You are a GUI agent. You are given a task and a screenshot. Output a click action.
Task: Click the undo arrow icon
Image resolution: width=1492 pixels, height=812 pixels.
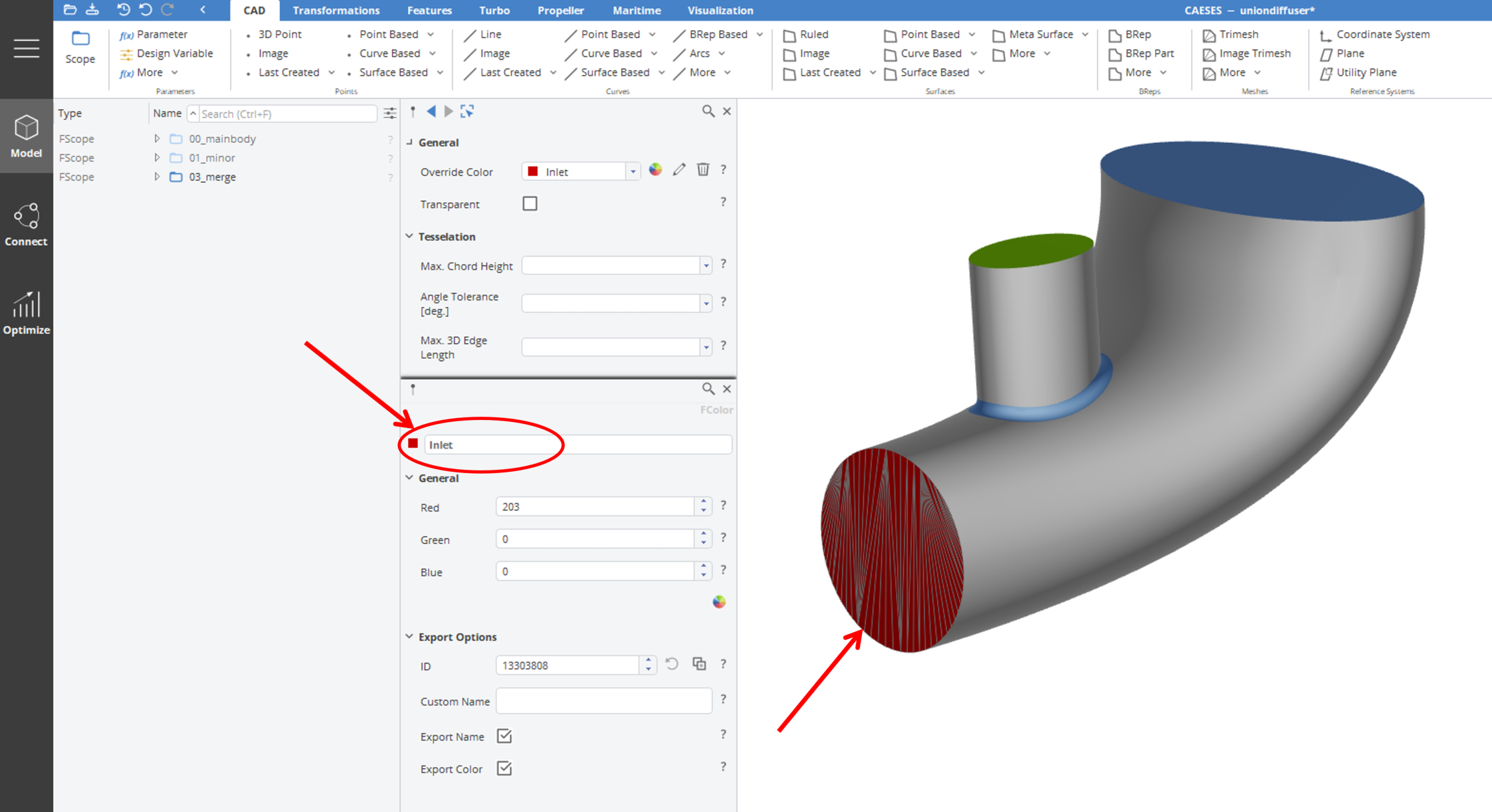coord(146,9)
